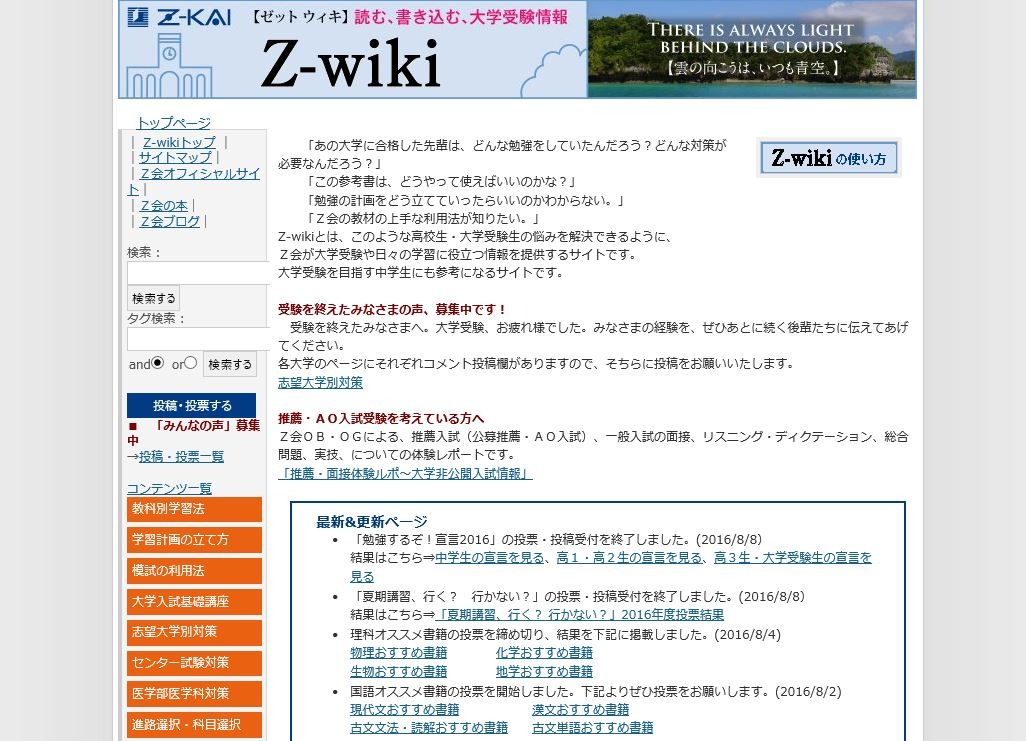The width and height of the screenshot is (1026, 741).
Task: Open the 大学入試基礎講座 sidebar menu item
Action: pyautogui.click(x=194, y=601)
